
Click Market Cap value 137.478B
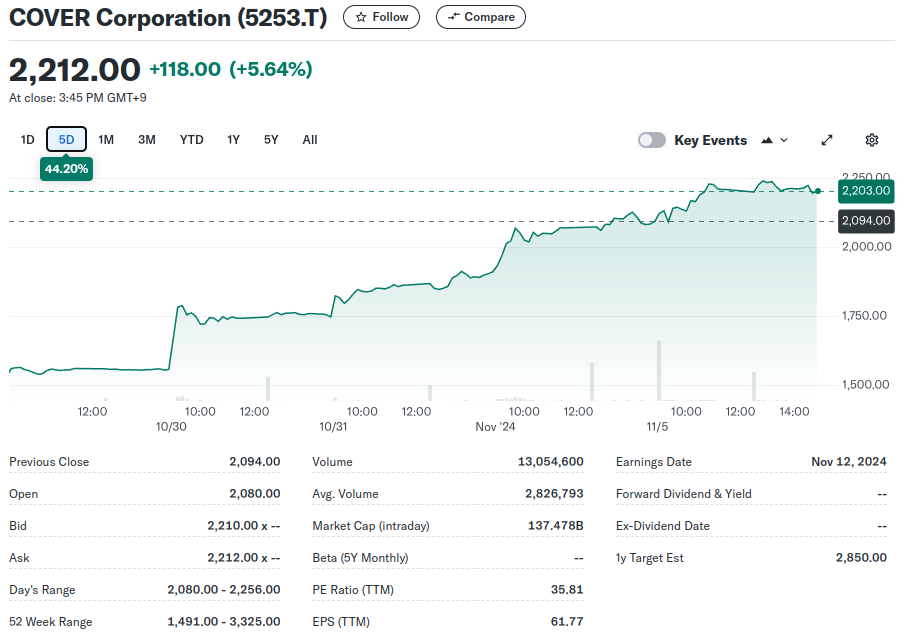[x=556, y=526]
